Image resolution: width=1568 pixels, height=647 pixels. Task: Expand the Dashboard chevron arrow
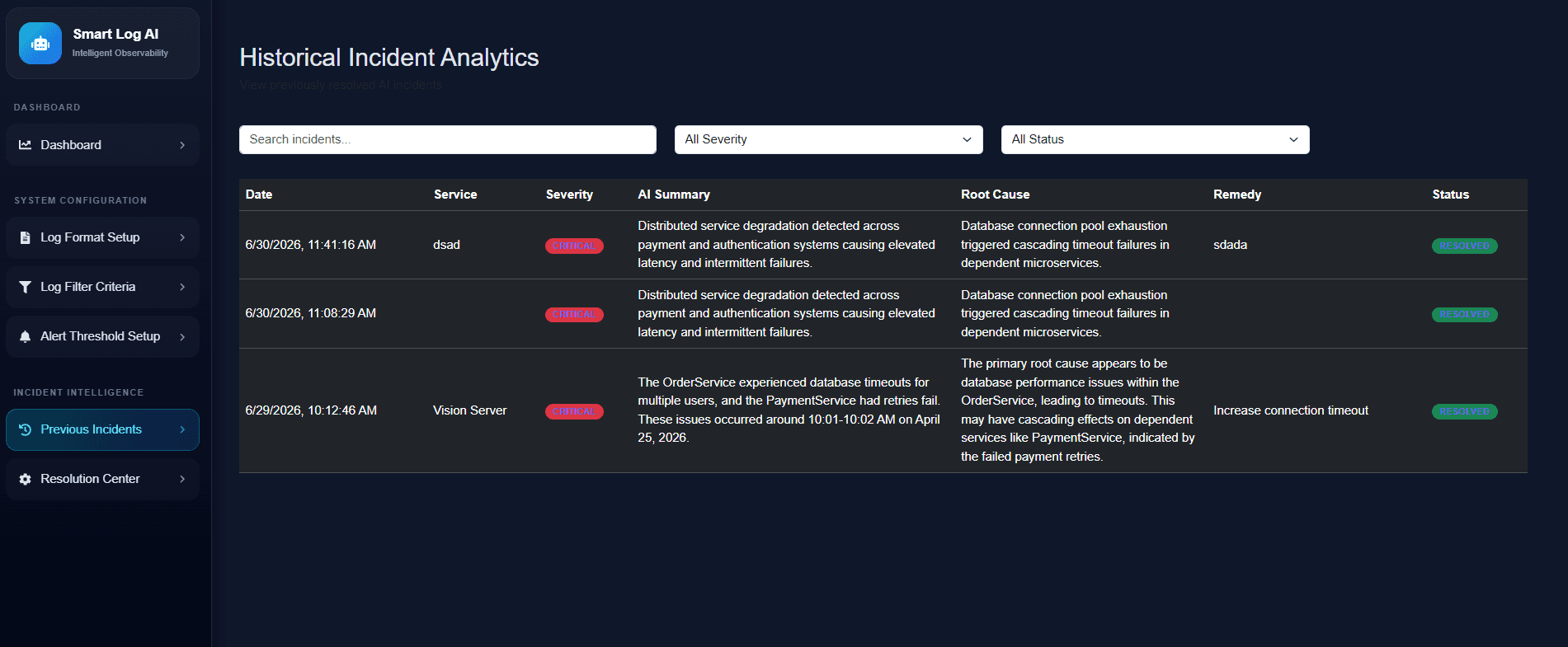[x=182, y=145]
